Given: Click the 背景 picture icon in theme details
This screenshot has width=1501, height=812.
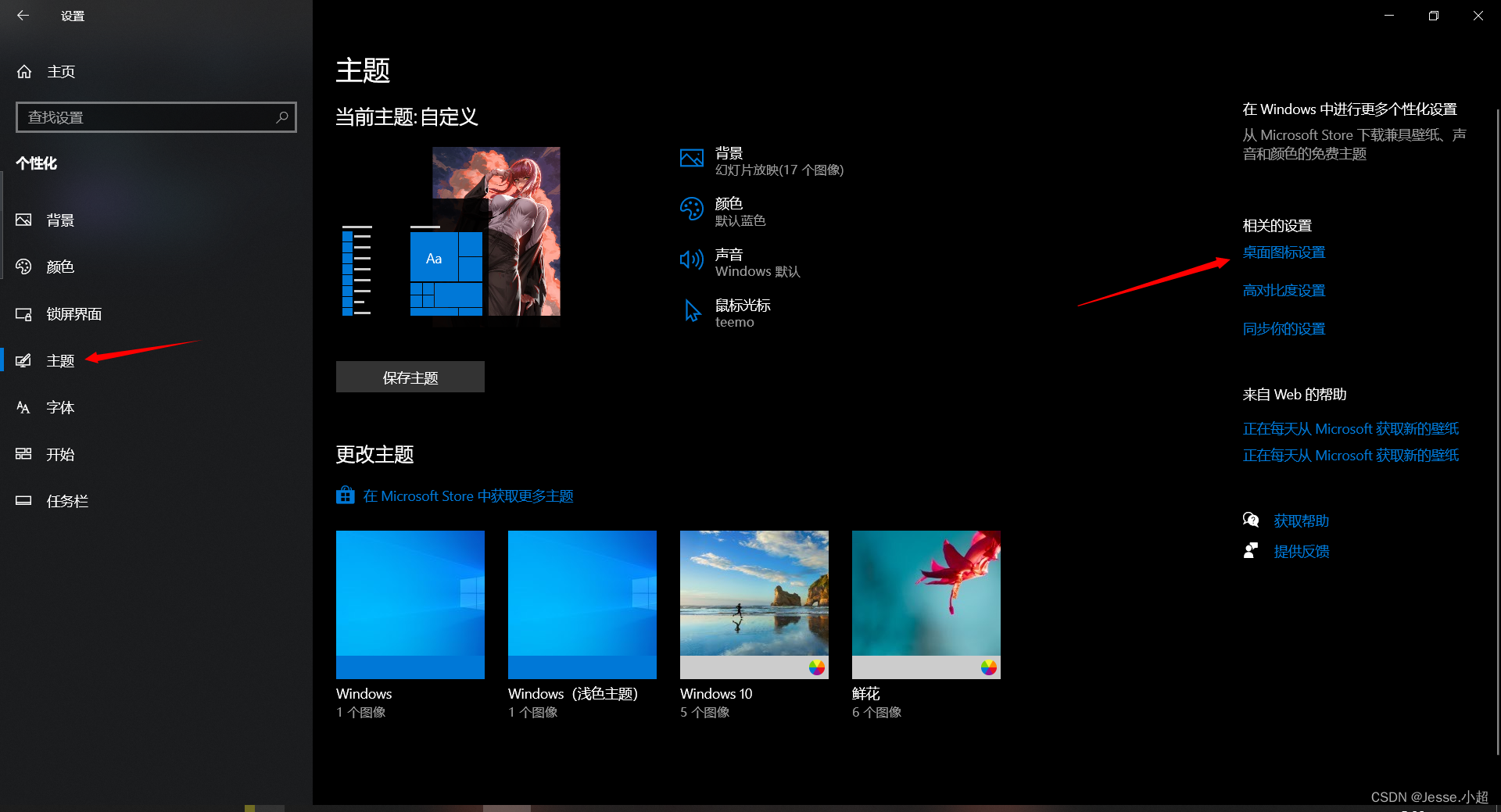Looking at the screenshot, I should [x=692, y=159].
